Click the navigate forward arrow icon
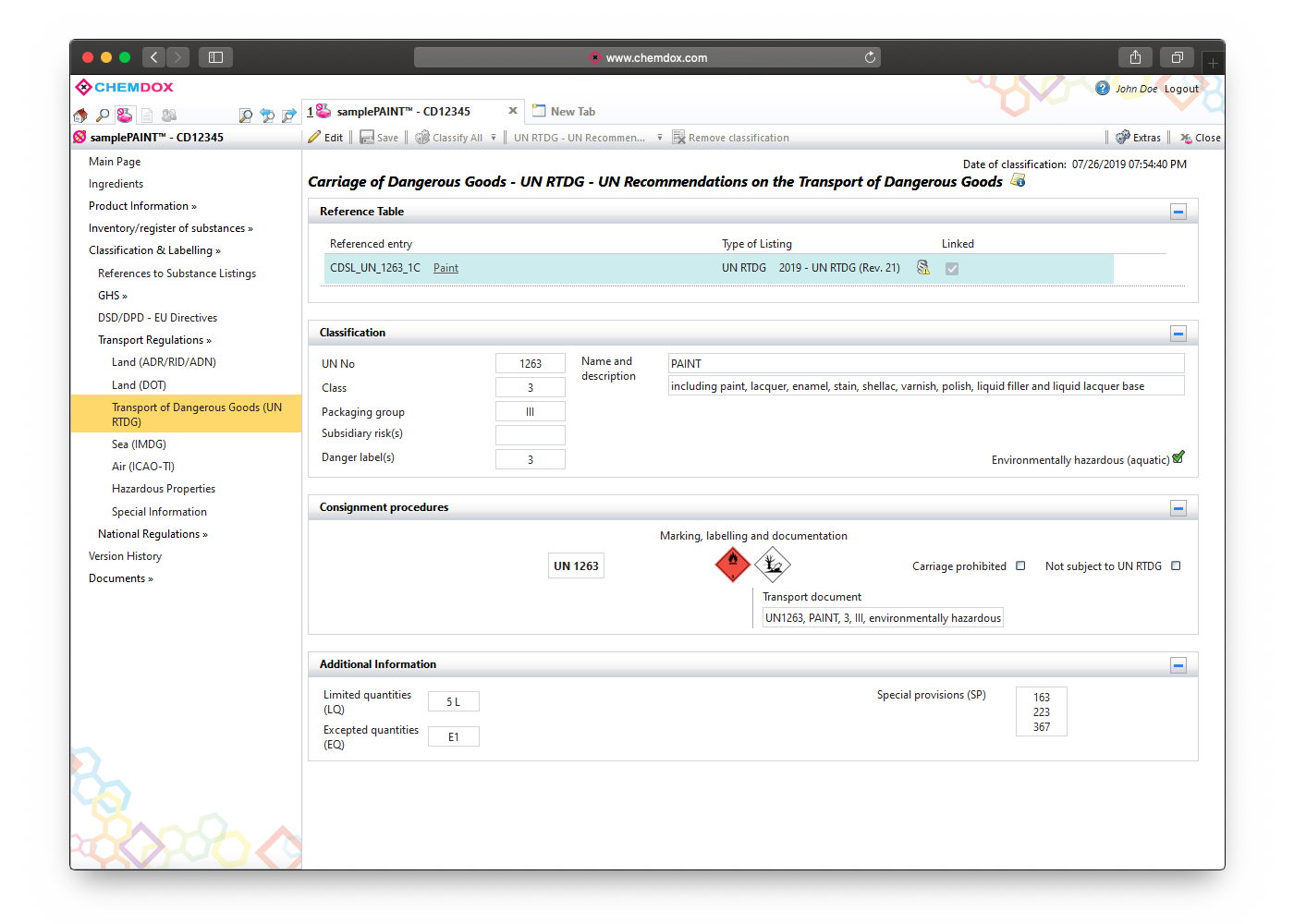The height and width of the screenshot is (924, 1294). tap(289, 115)
